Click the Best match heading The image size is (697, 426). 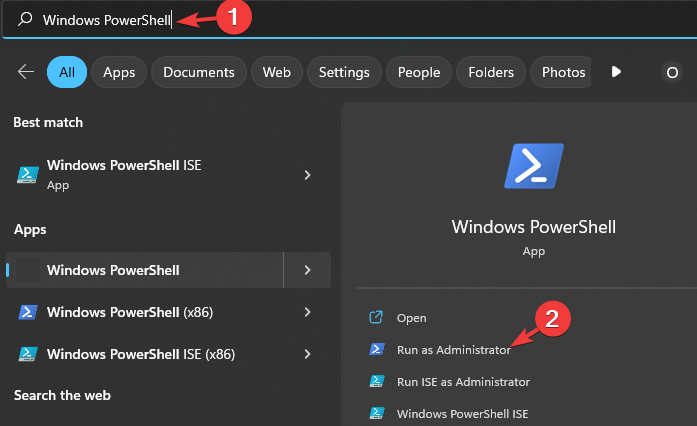tap(48, 122)
